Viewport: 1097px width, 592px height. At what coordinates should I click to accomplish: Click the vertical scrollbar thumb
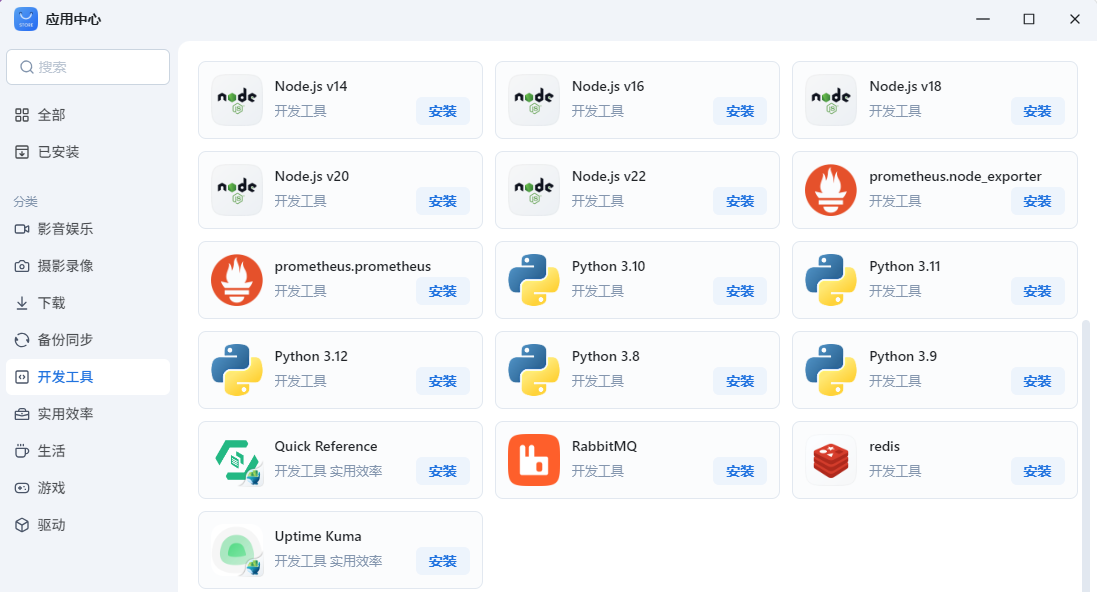pyautogui.click(x=1087, y=450)
